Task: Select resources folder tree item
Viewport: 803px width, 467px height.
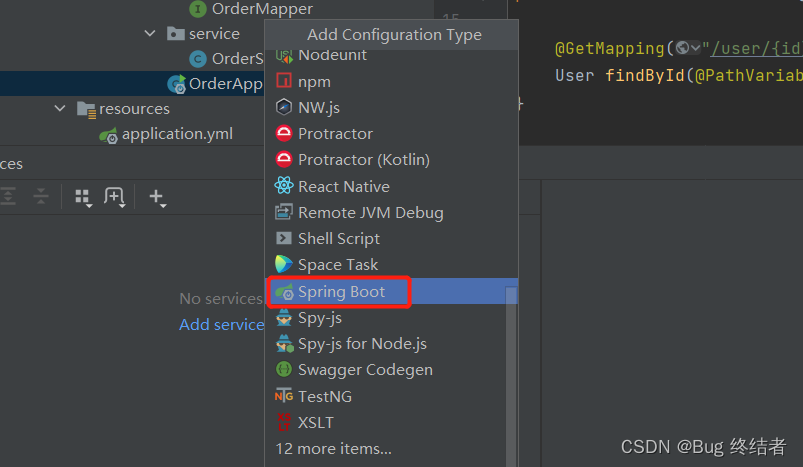Action: click(x=134, y=109)
